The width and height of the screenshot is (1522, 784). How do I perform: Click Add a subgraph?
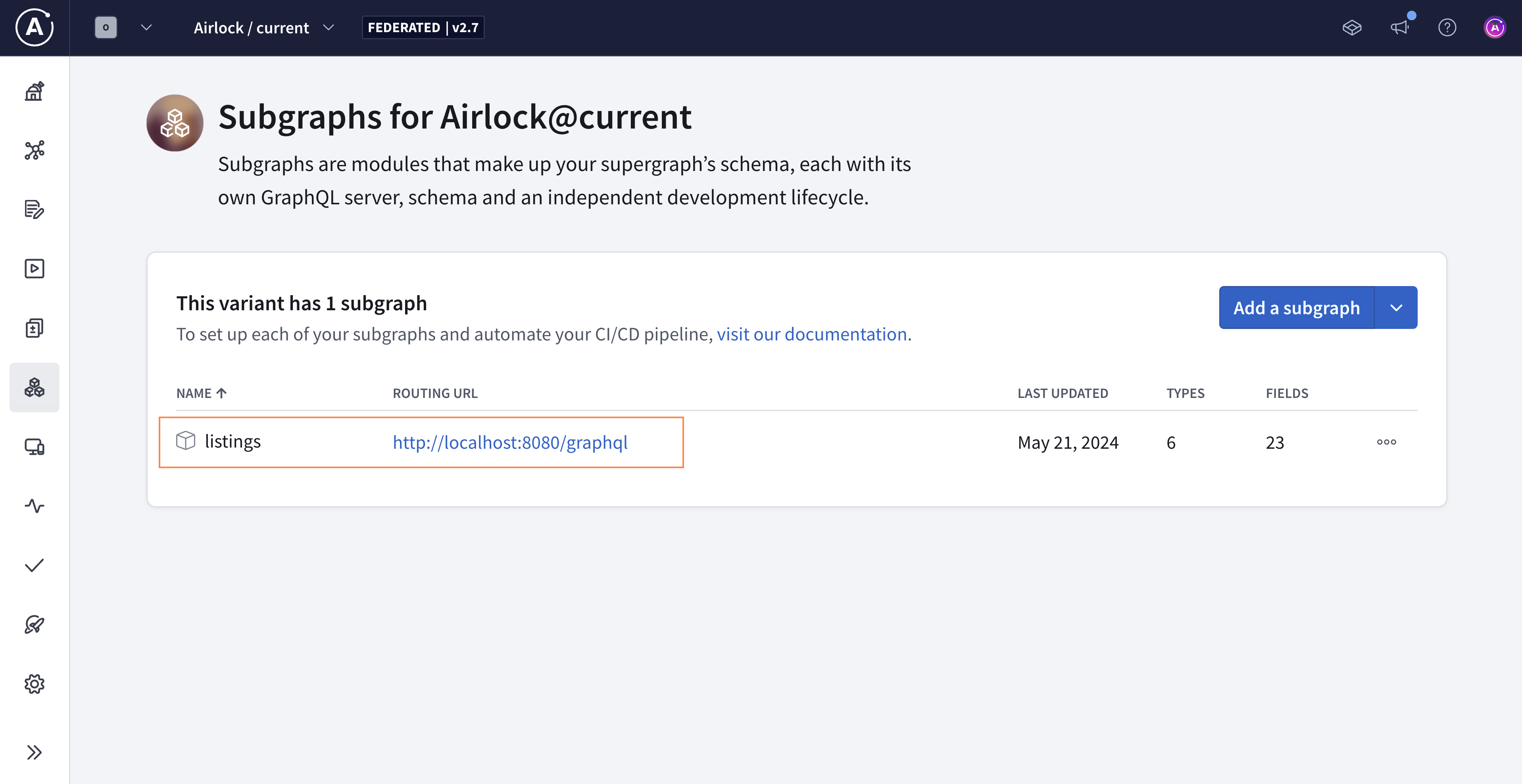click(x=1296, y=307)
